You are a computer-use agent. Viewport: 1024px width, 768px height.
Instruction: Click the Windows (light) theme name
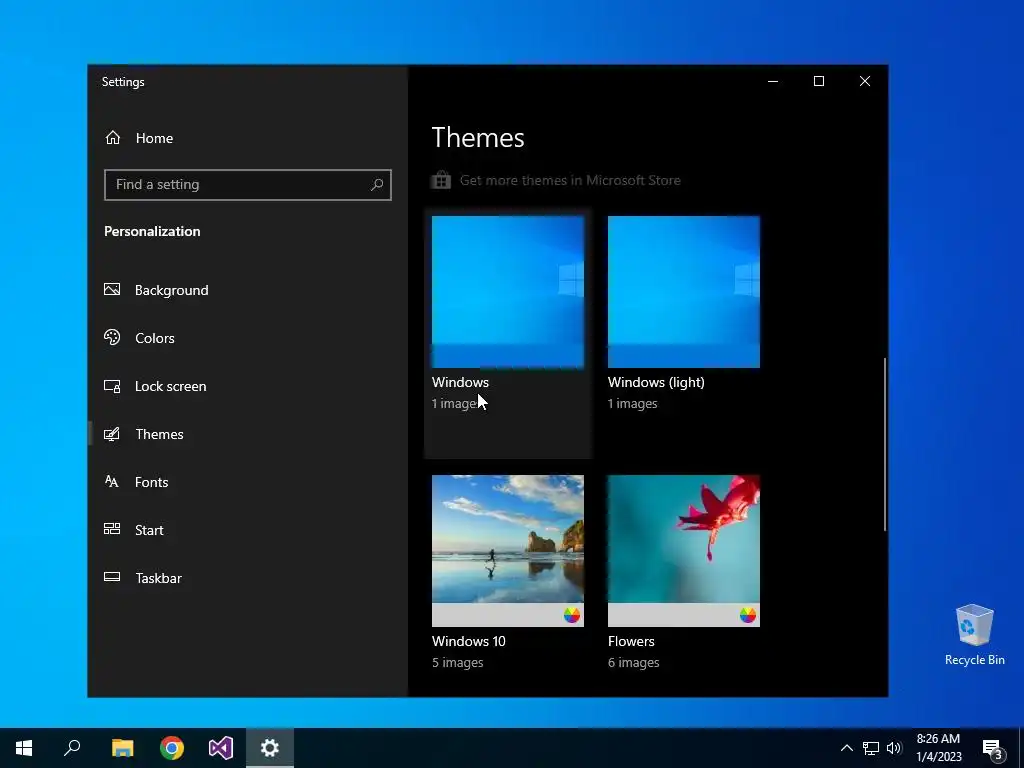point(656,383)
